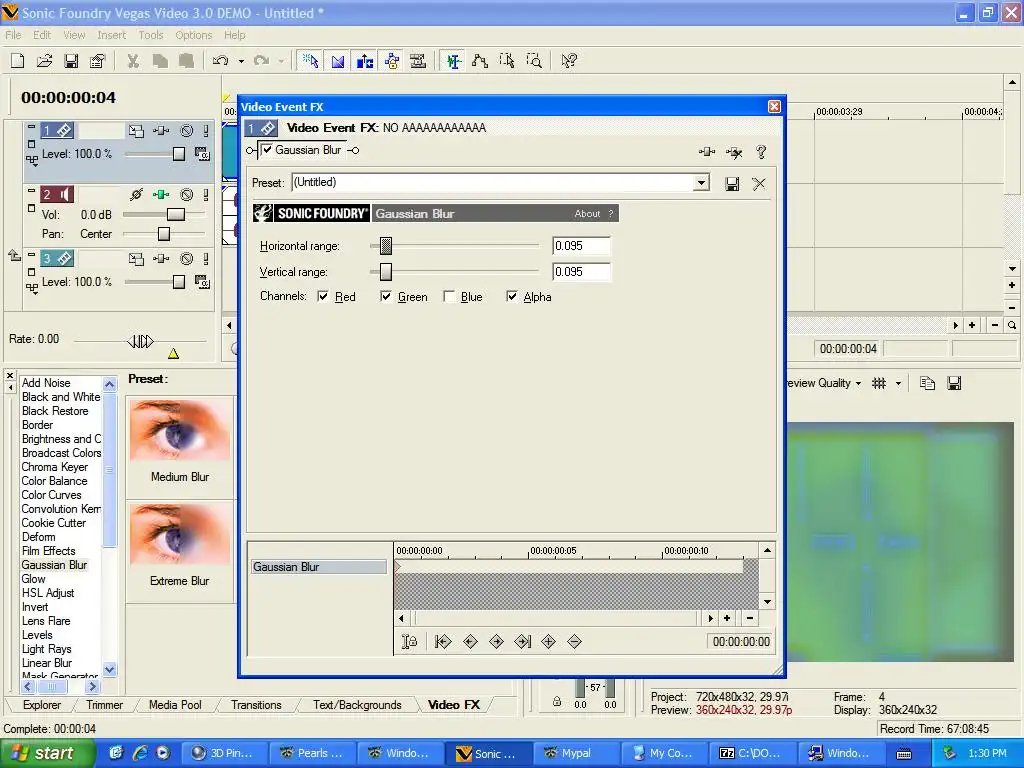Toggle the Red channel checkbox

point(323,296)
